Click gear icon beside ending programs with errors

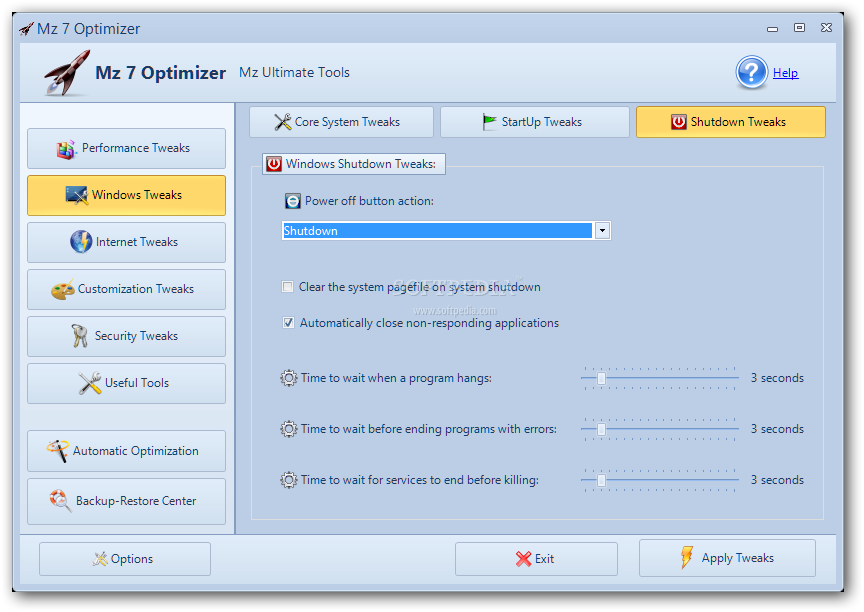click(288, 429)
